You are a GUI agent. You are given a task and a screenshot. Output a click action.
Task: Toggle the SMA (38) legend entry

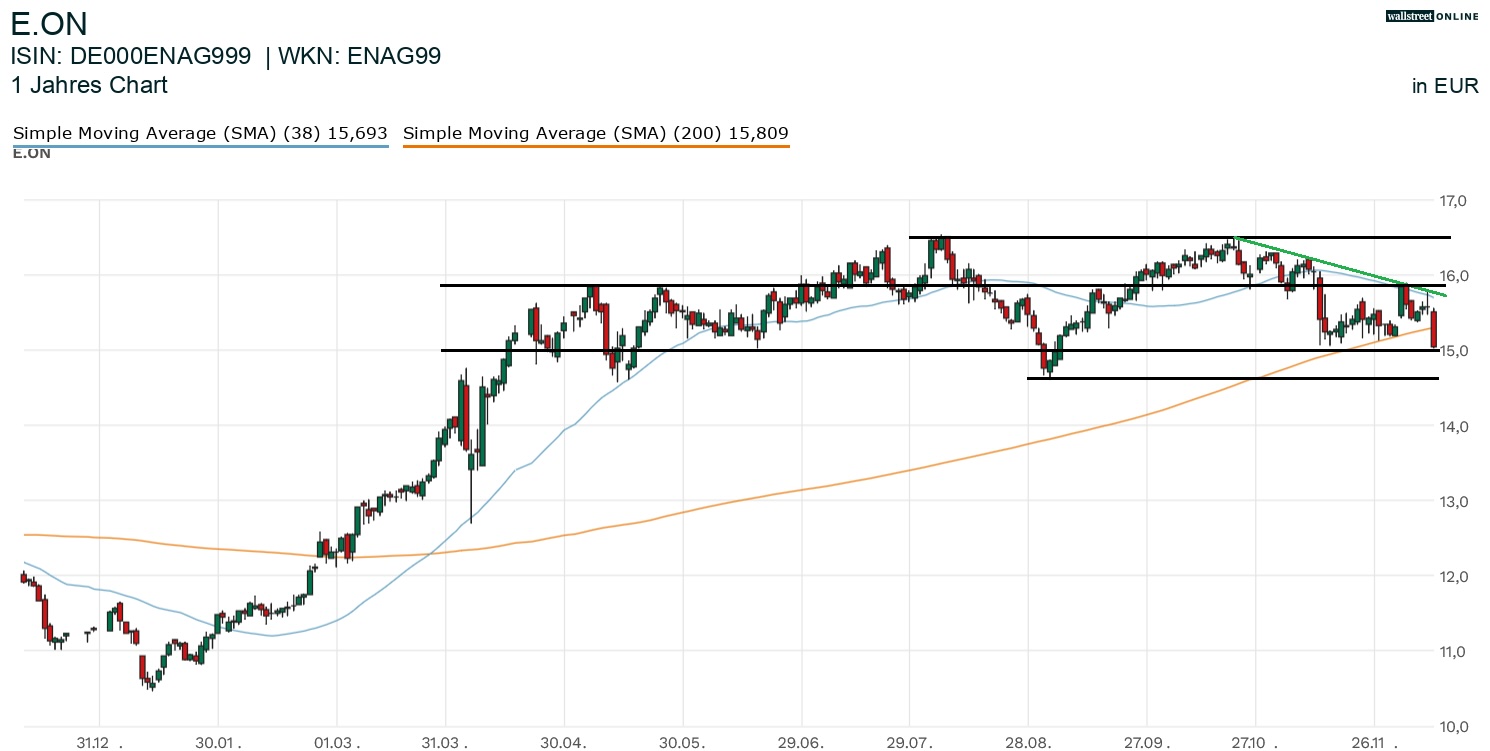pyautogui.click(x=200, y=133)
